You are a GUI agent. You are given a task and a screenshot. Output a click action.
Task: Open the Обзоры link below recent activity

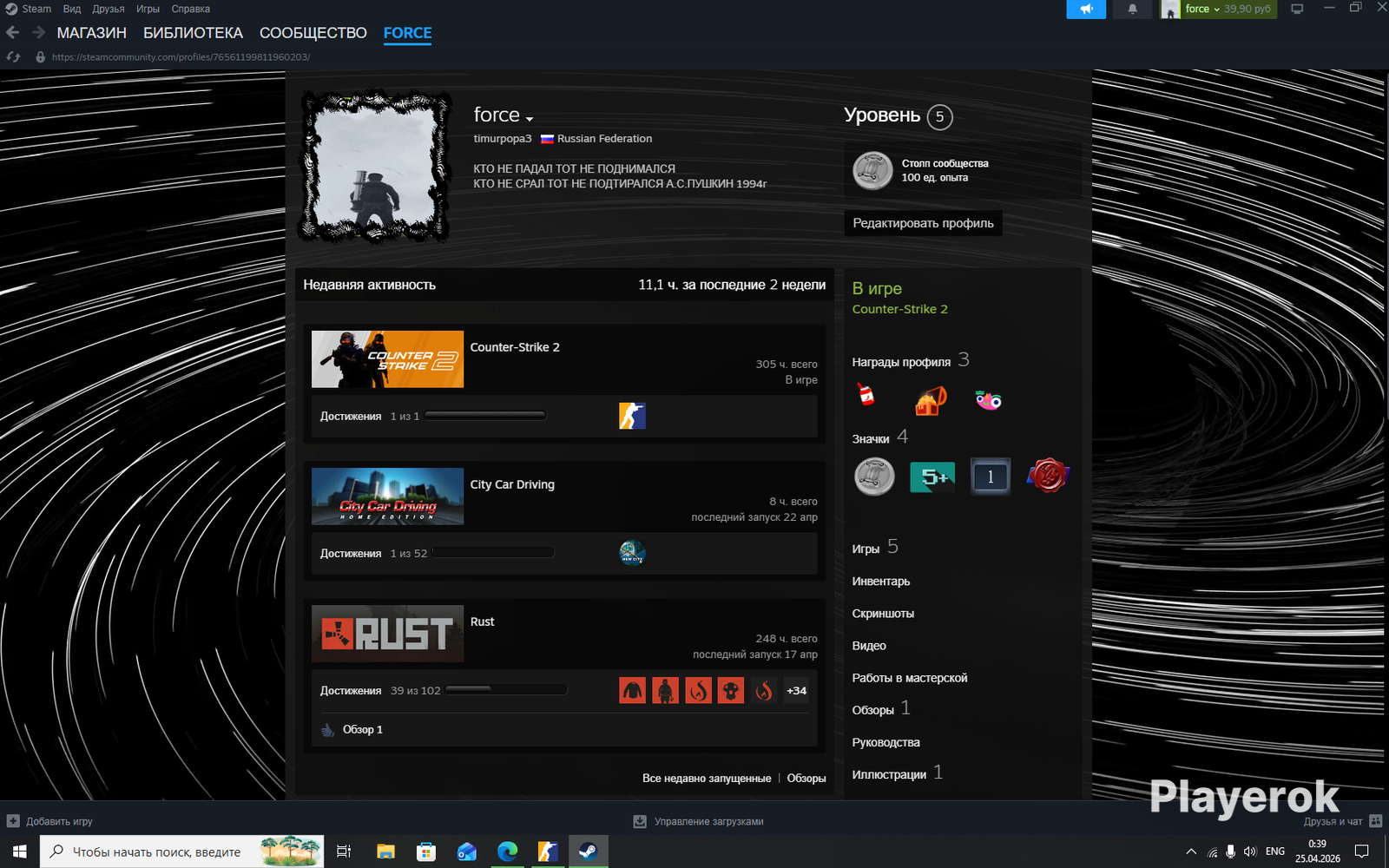[806, 778]
